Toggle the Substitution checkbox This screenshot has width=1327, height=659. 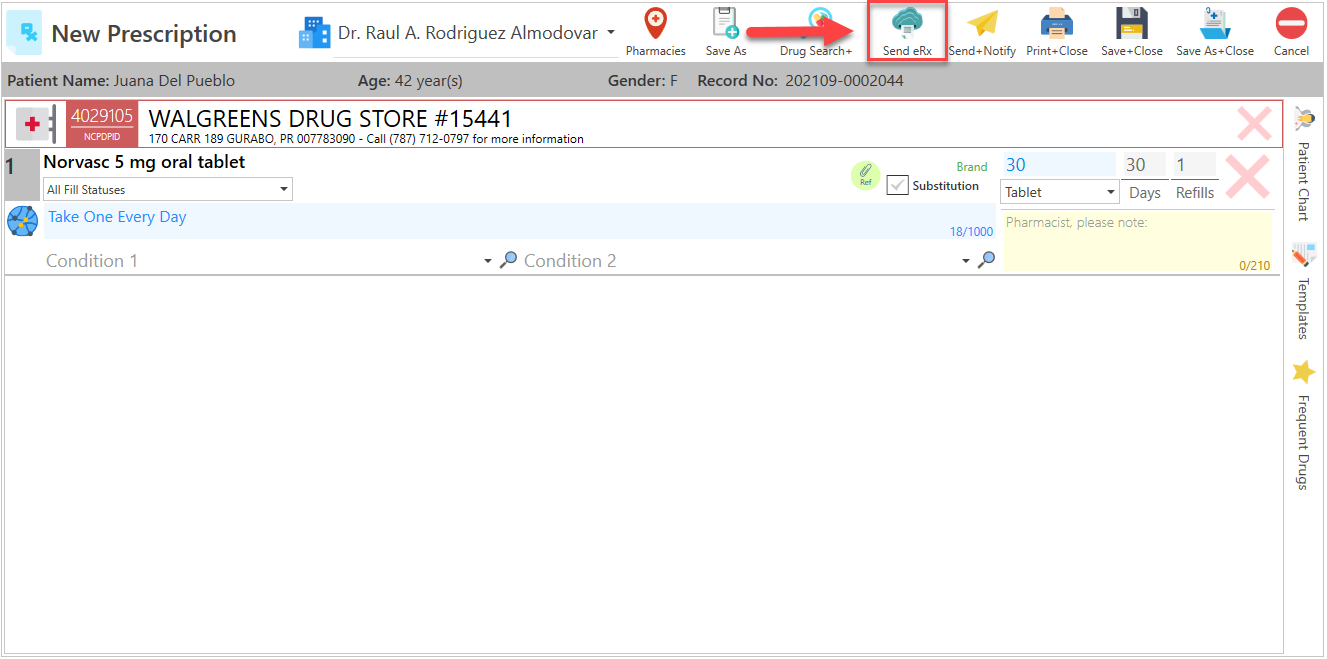897,185
